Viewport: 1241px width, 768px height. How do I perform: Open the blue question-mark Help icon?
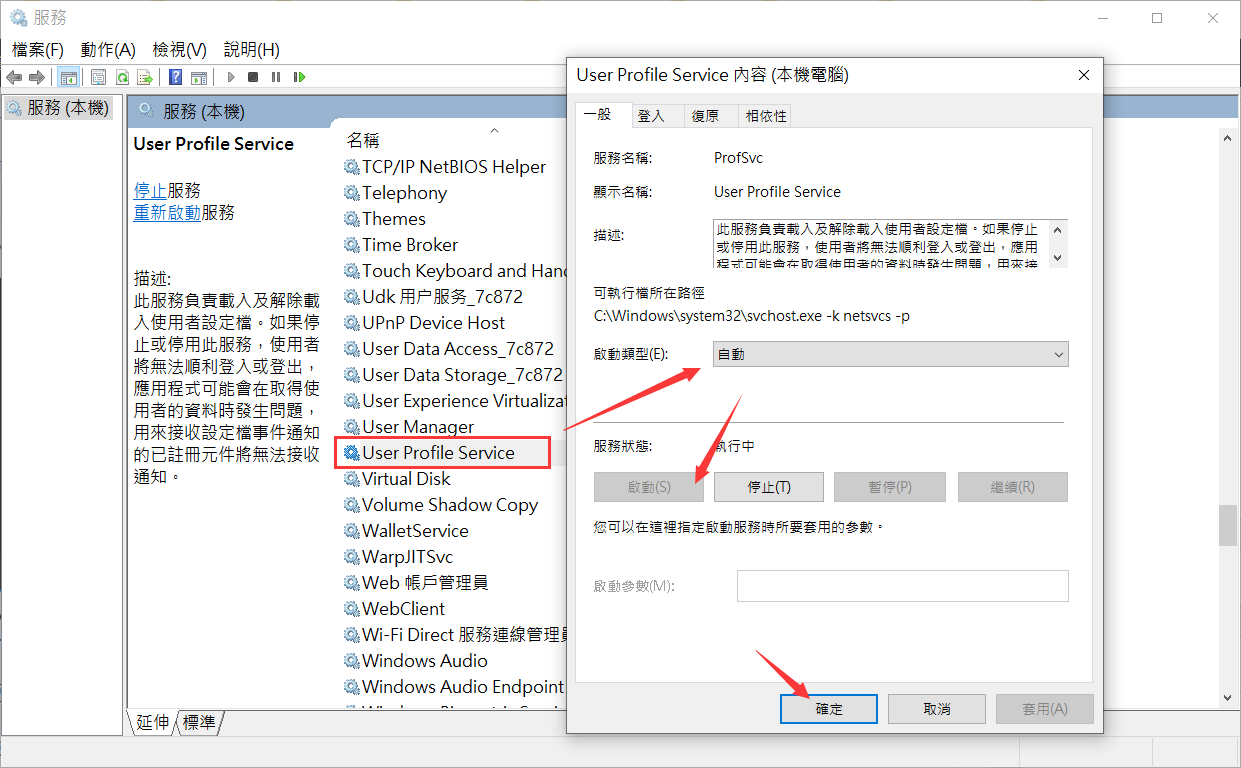click(x=176, y=77)
